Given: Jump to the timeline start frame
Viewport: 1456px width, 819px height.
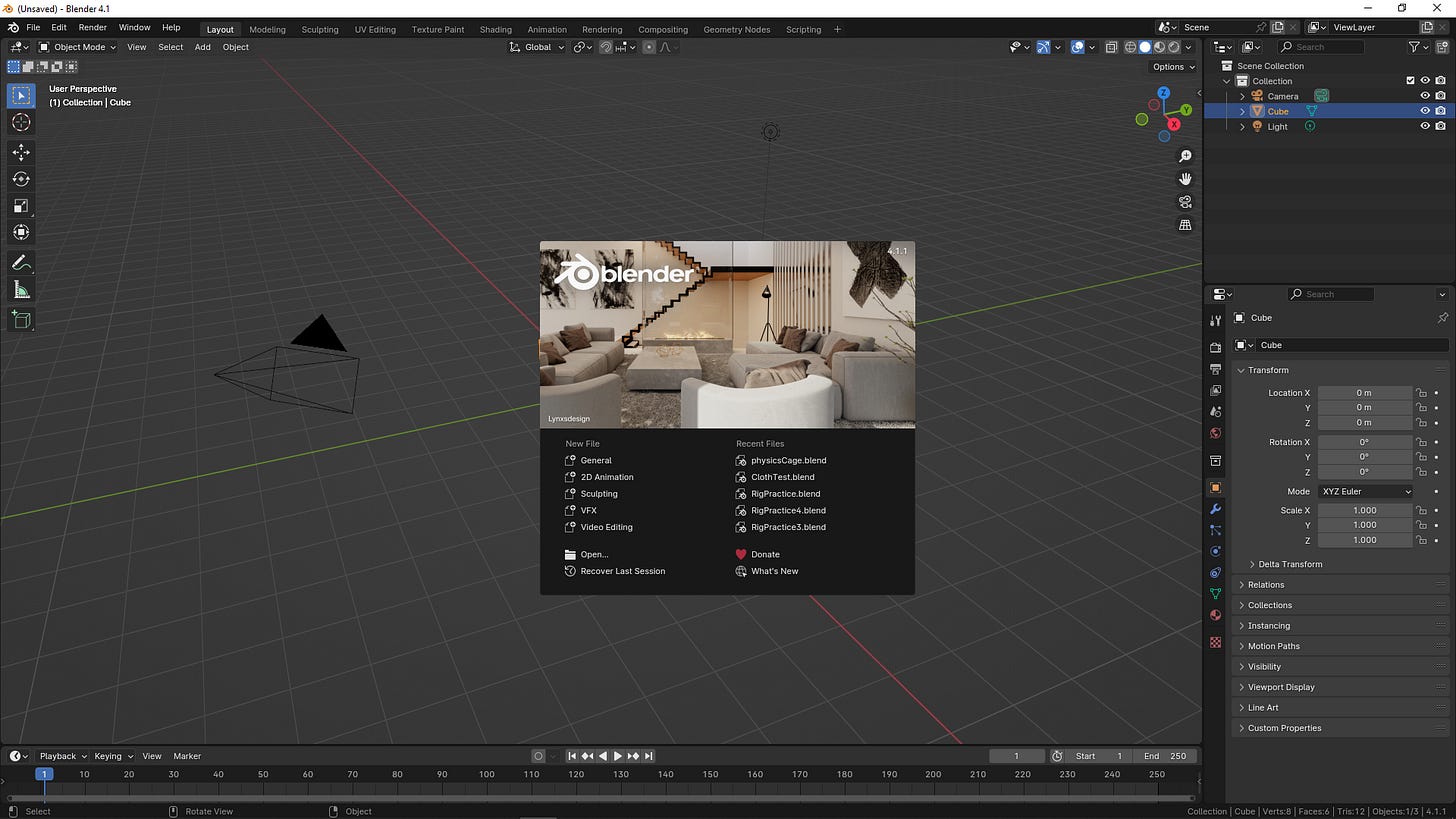Looking at the screenshot, I should (572, 756).
